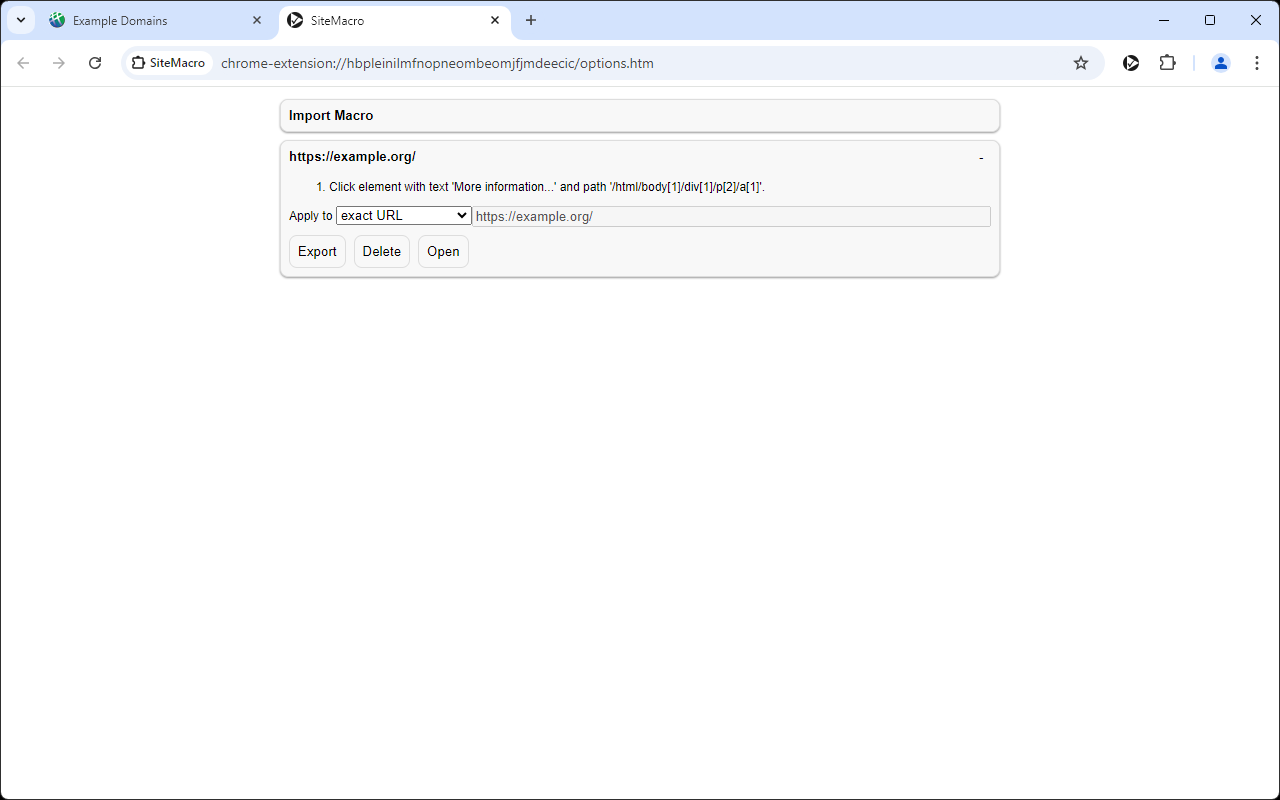The image size is (1280, 800).
Task: Collapse the https://example.org/ macro entry
Action: (x=981, y=157)
